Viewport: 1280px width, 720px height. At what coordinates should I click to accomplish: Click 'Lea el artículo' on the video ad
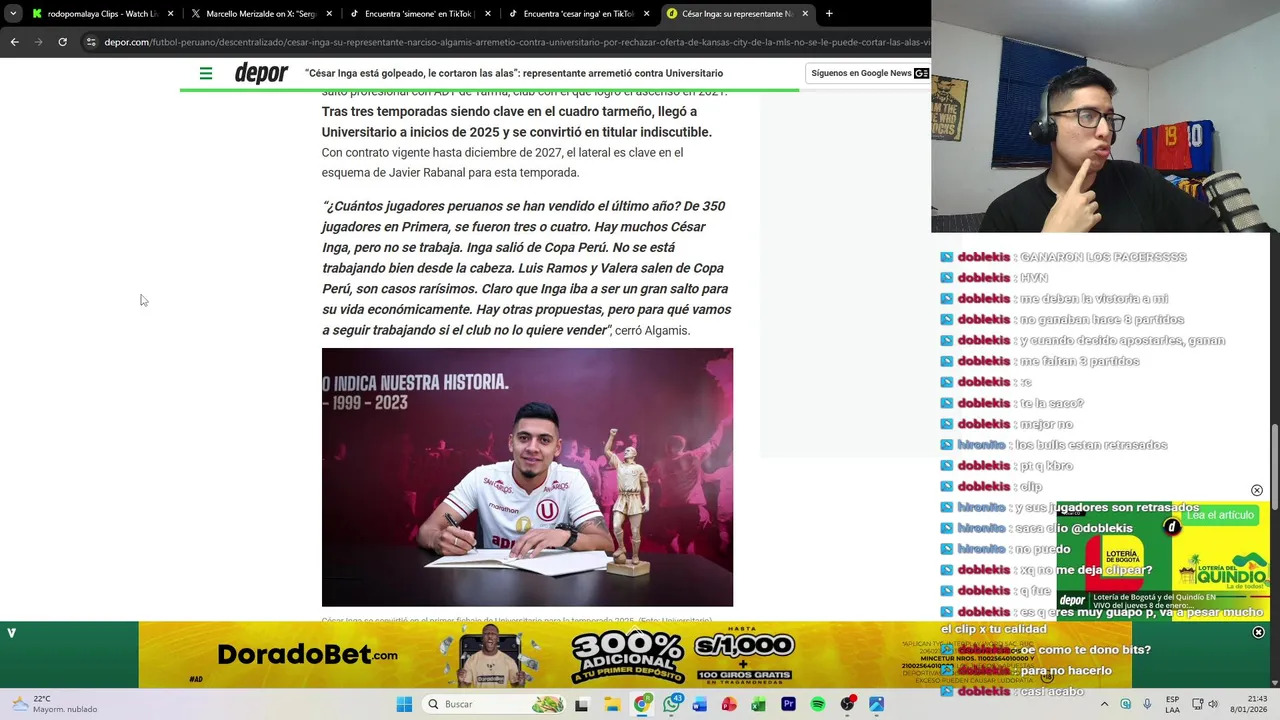[1220, 515]
